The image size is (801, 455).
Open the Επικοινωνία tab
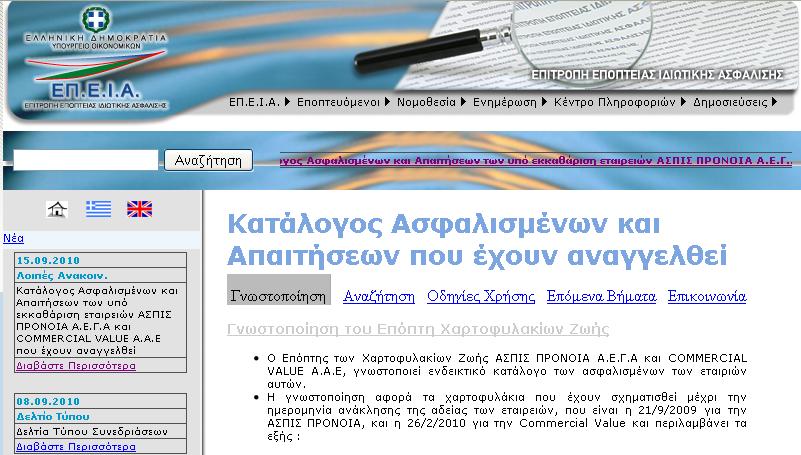coord(707,296)
